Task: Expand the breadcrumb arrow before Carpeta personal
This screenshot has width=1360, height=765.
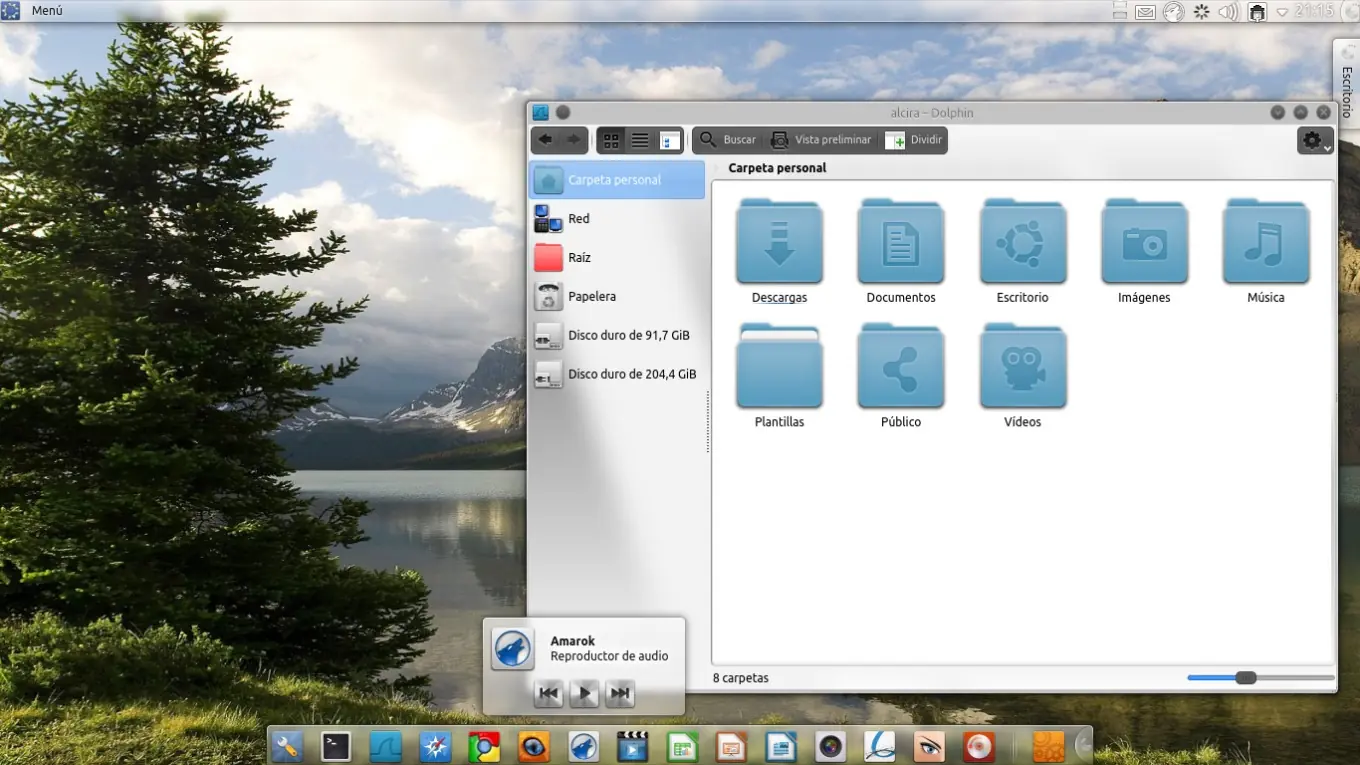Action: pos(716,168)
